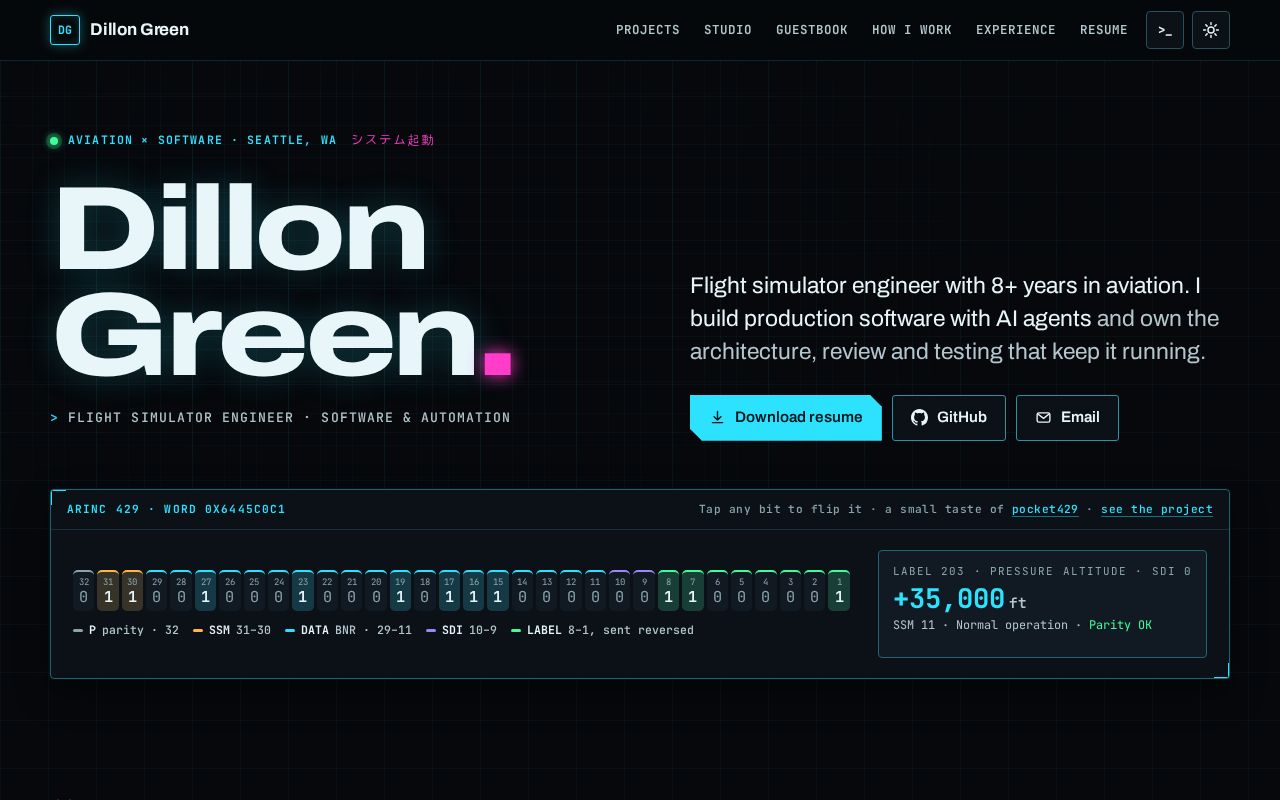Flip data bit 29
1280x800 pixels.
coord(157,591)
